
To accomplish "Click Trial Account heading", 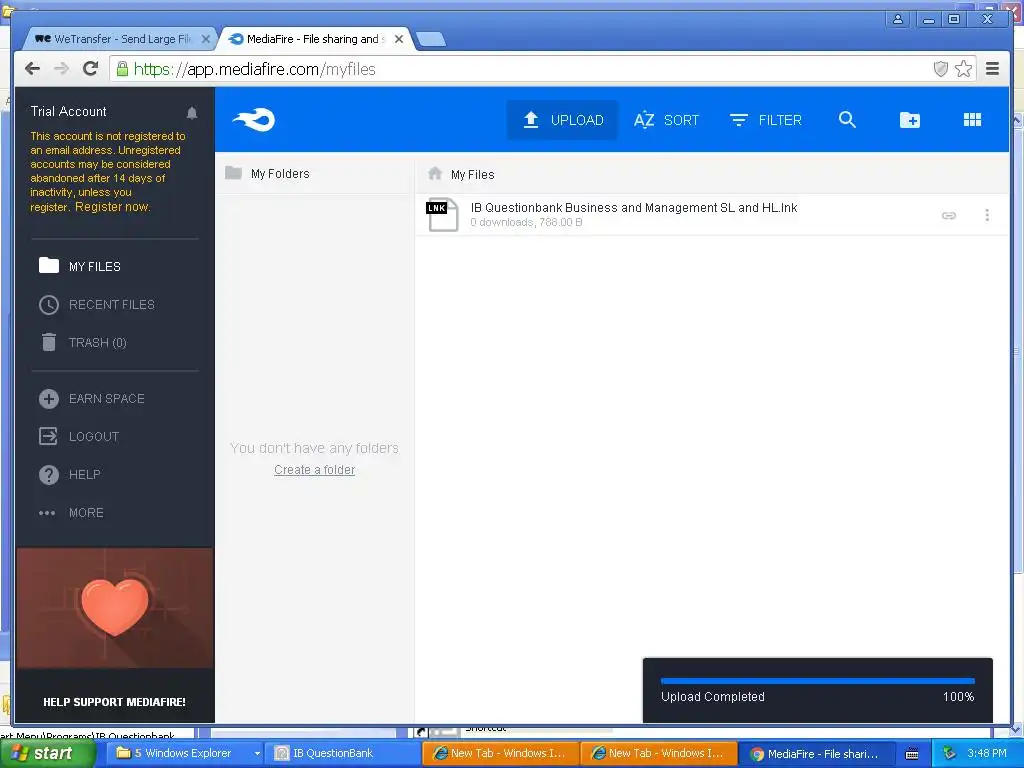I will pos(68,112).
